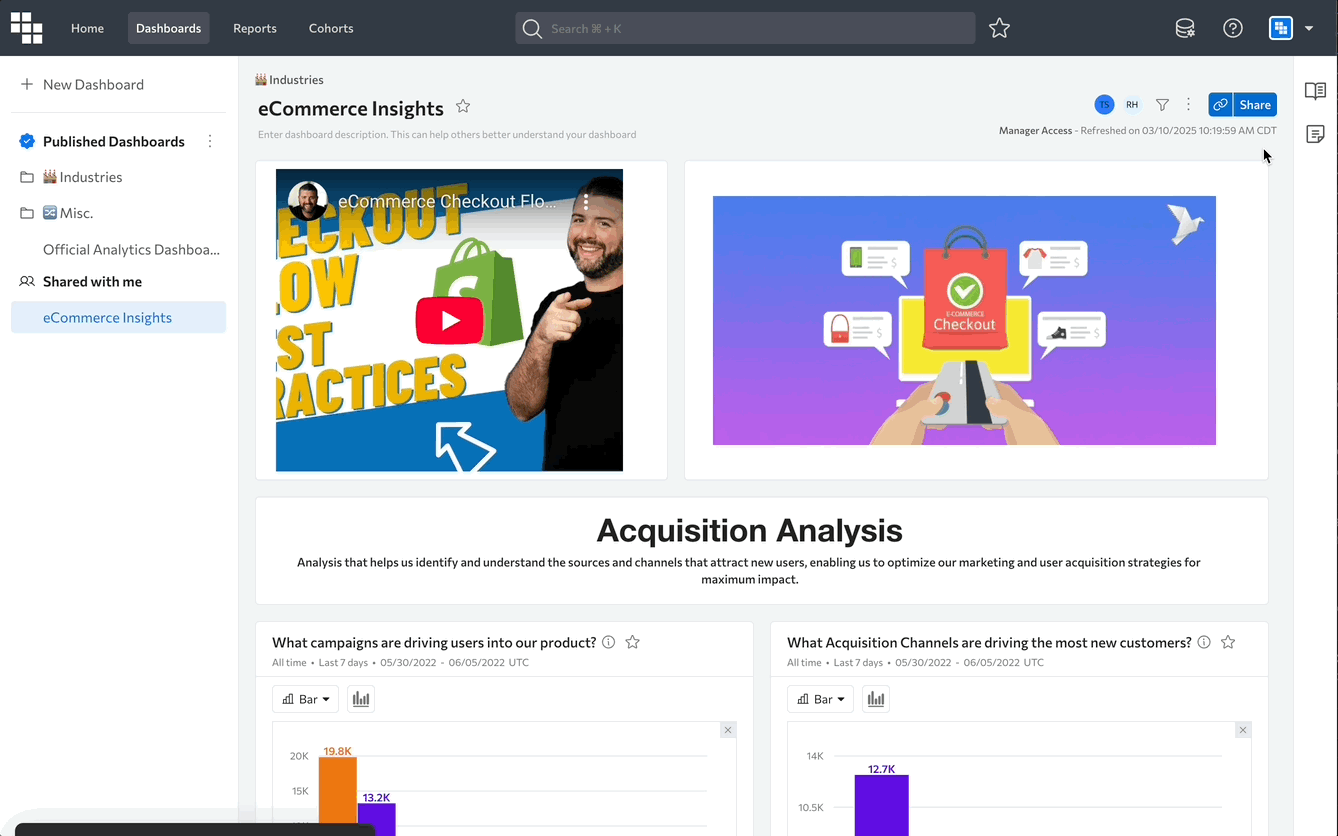Viewport: 1338px width, 836px height.
Task: Open the Reports tab
Action: tap(255, 28)
